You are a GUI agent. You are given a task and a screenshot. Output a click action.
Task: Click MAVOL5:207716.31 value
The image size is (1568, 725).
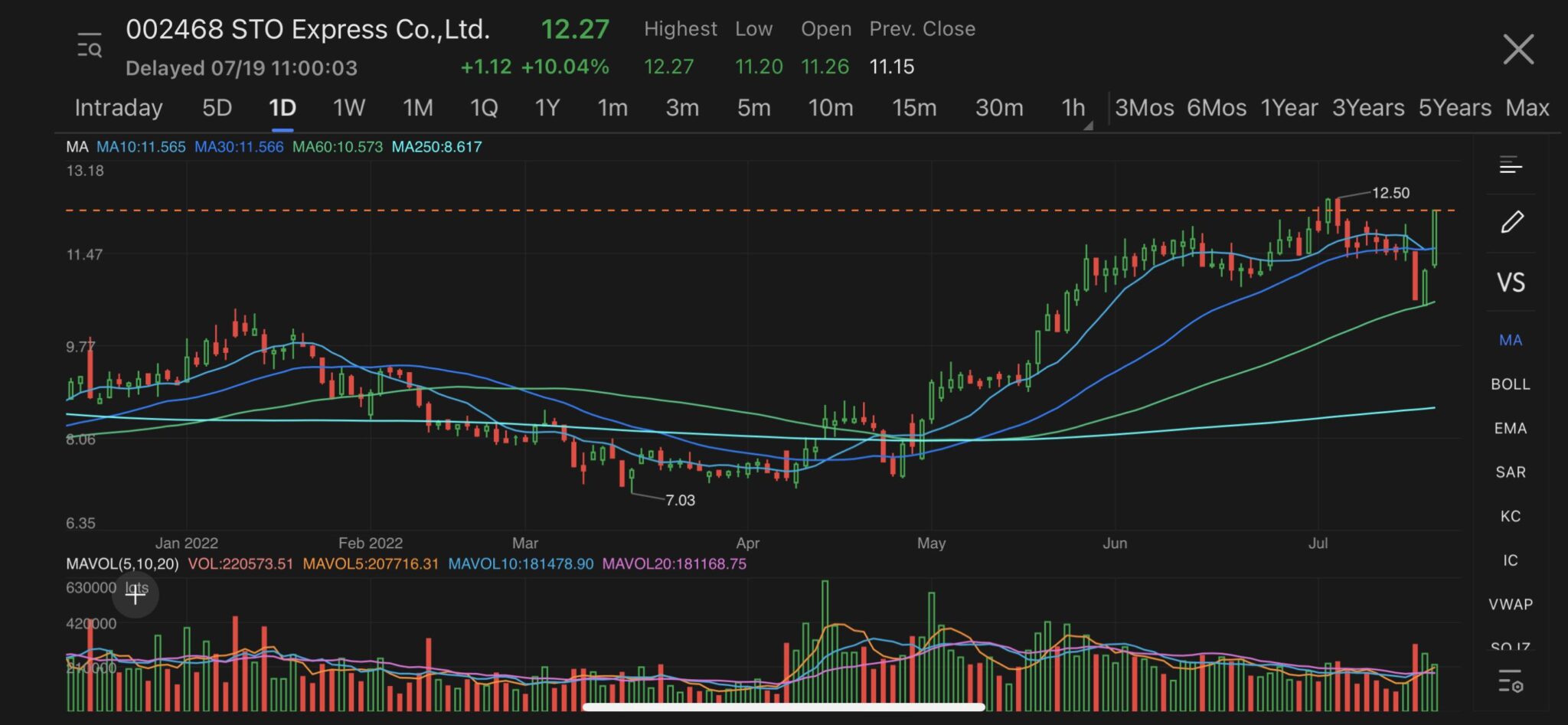pyautogui.click(x=371, y=564)
